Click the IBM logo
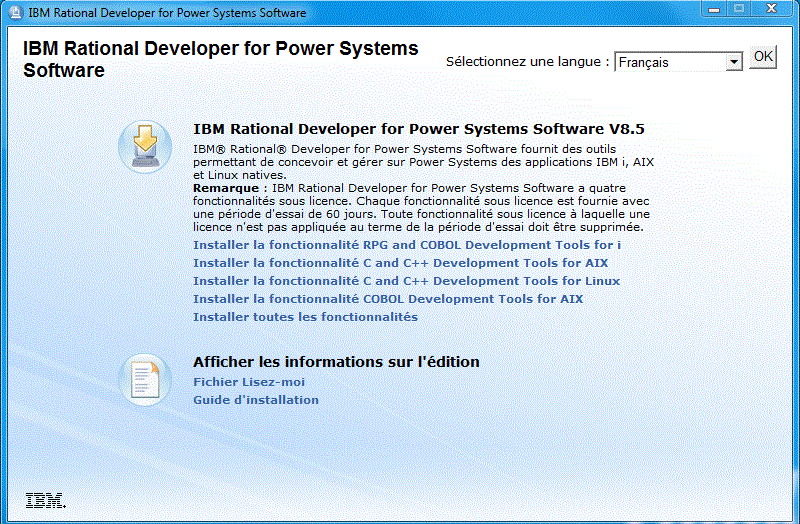This screenshot has height=524, width=800. pos(45,501)
